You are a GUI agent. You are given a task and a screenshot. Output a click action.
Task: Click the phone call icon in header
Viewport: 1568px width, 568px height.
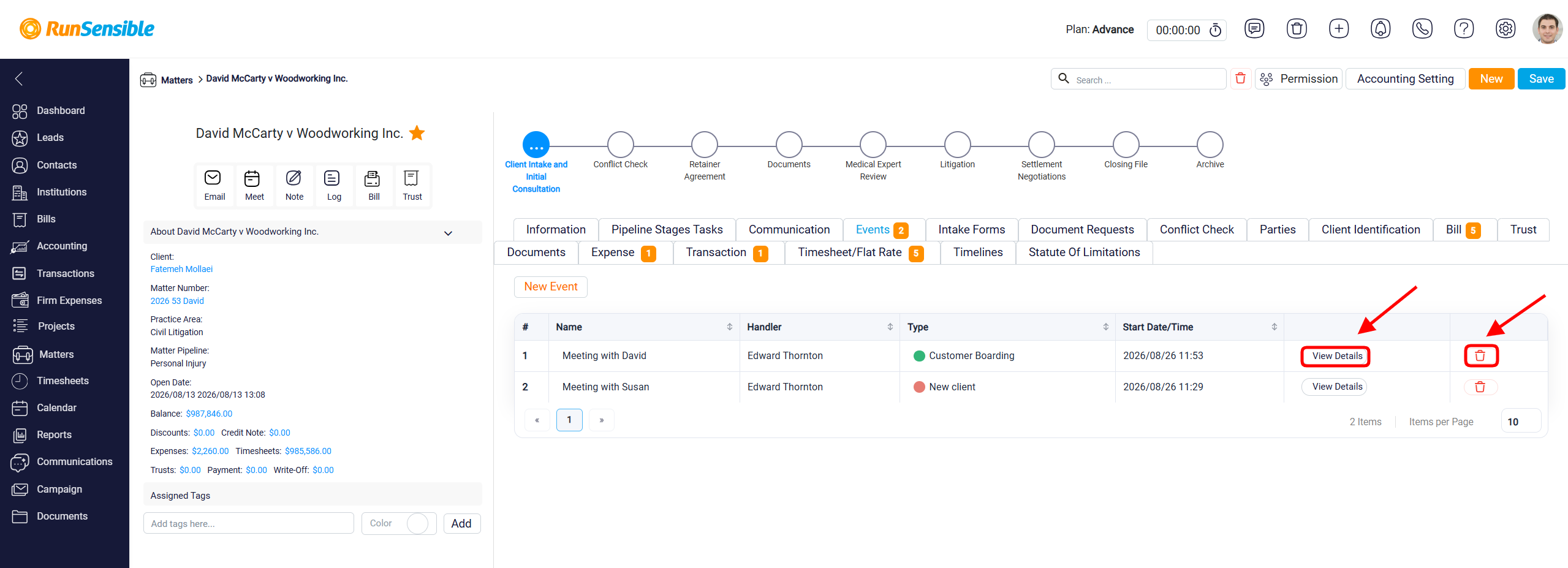click(1422, 29)
